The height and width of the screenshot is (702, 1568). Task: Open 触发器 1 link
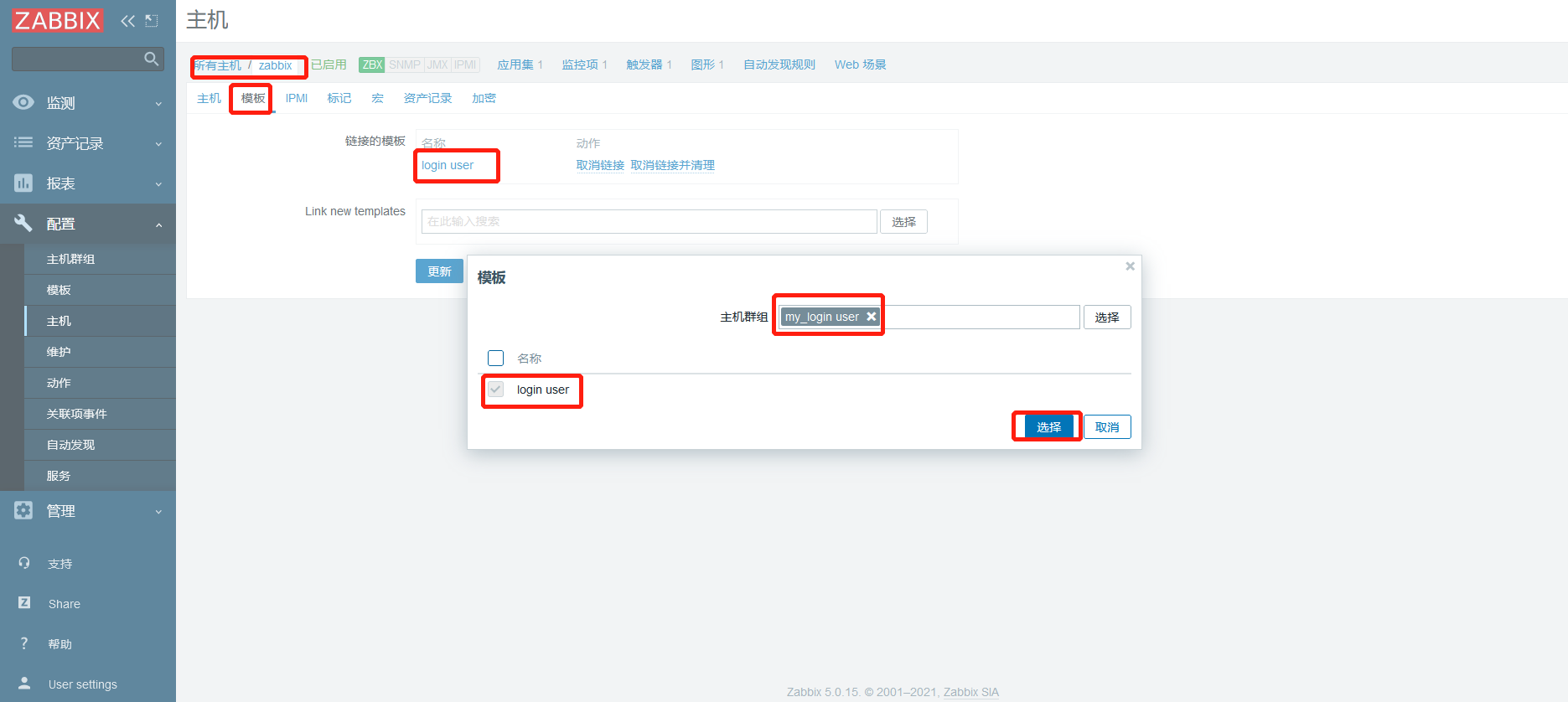coord(649,65)
